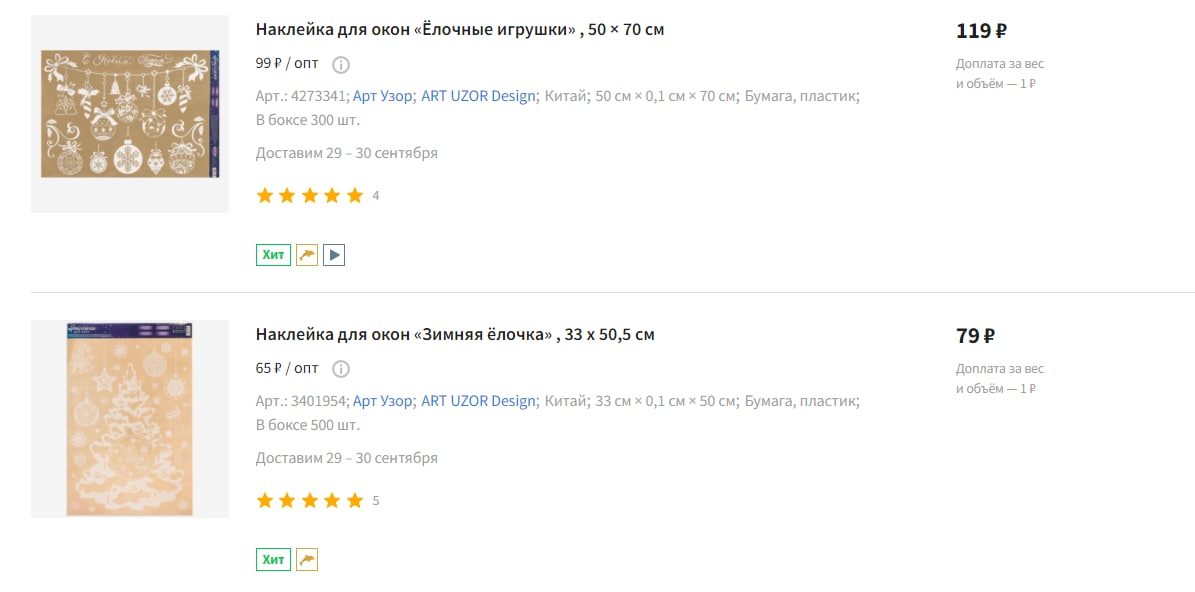This screenshot has height=592, width=1195.
Task: Follow Арт Узор brand link in first product
Action: click(x=383, y=97)
